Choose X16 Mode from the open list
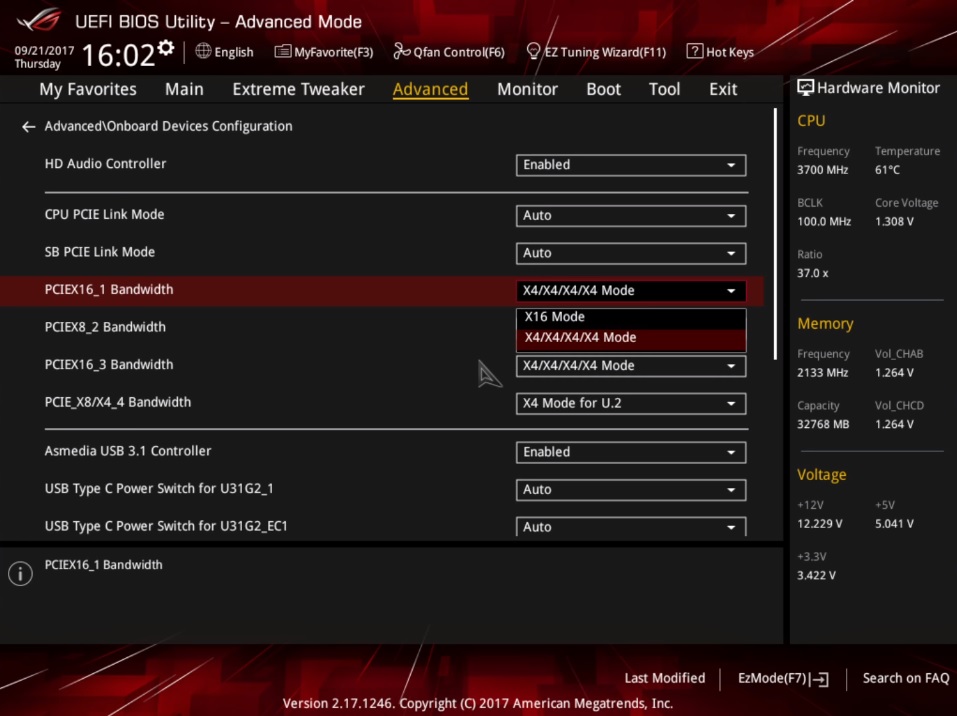957x716 pixels. (x=630, y=317)
